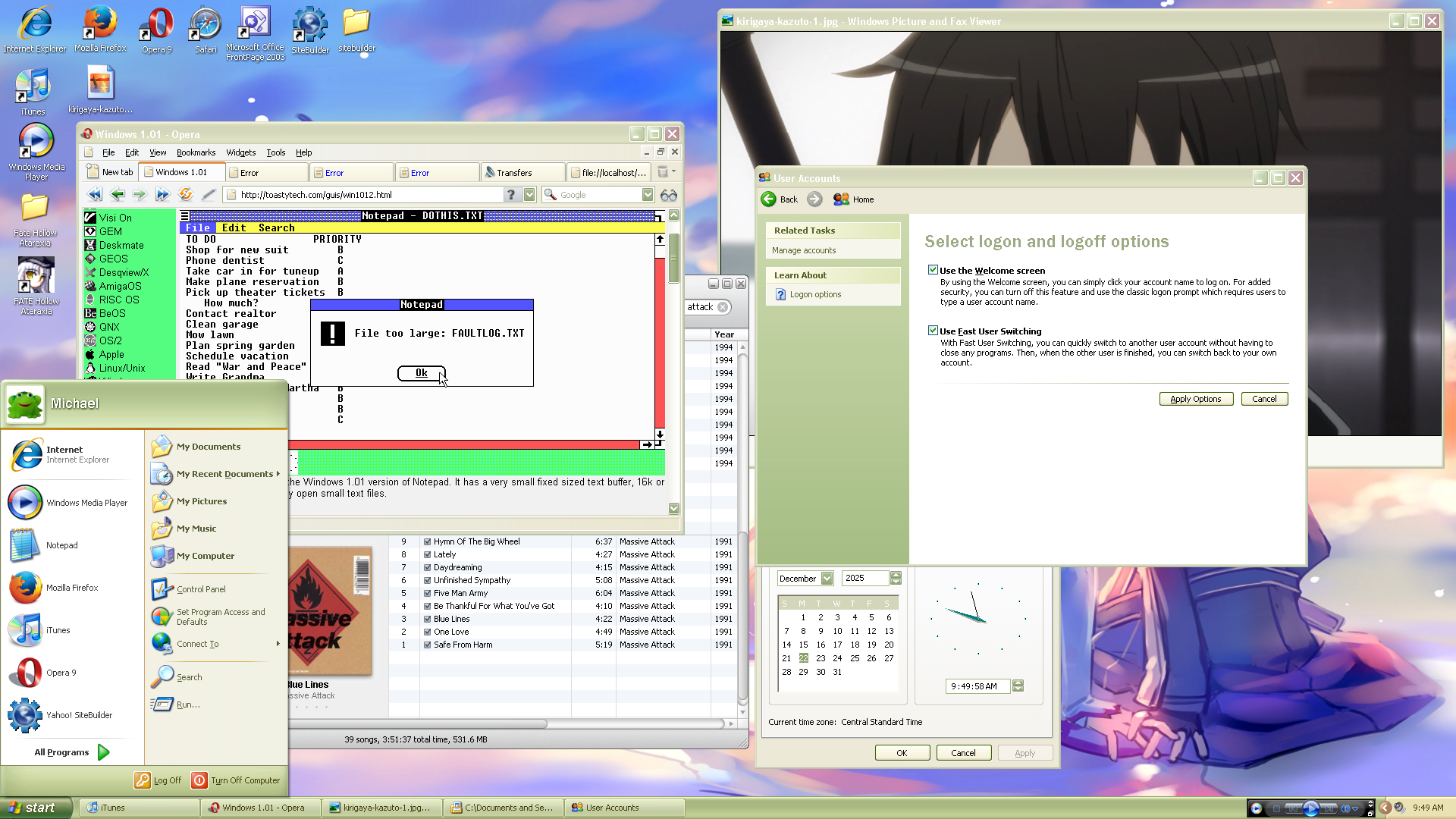The image size is (1456, 819).
Task: Increase the year with the spinner
Action: [896, 575]
